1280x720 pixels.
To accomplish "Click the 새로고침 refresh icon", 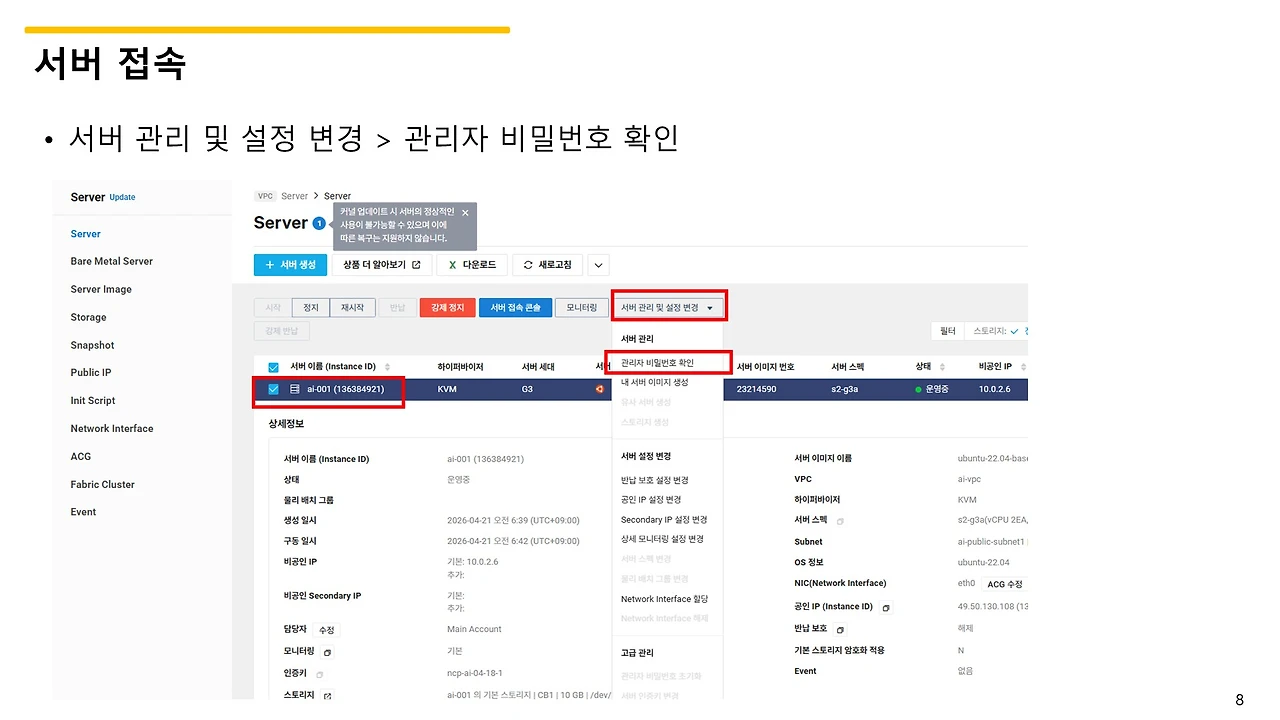I will point(527,263).
